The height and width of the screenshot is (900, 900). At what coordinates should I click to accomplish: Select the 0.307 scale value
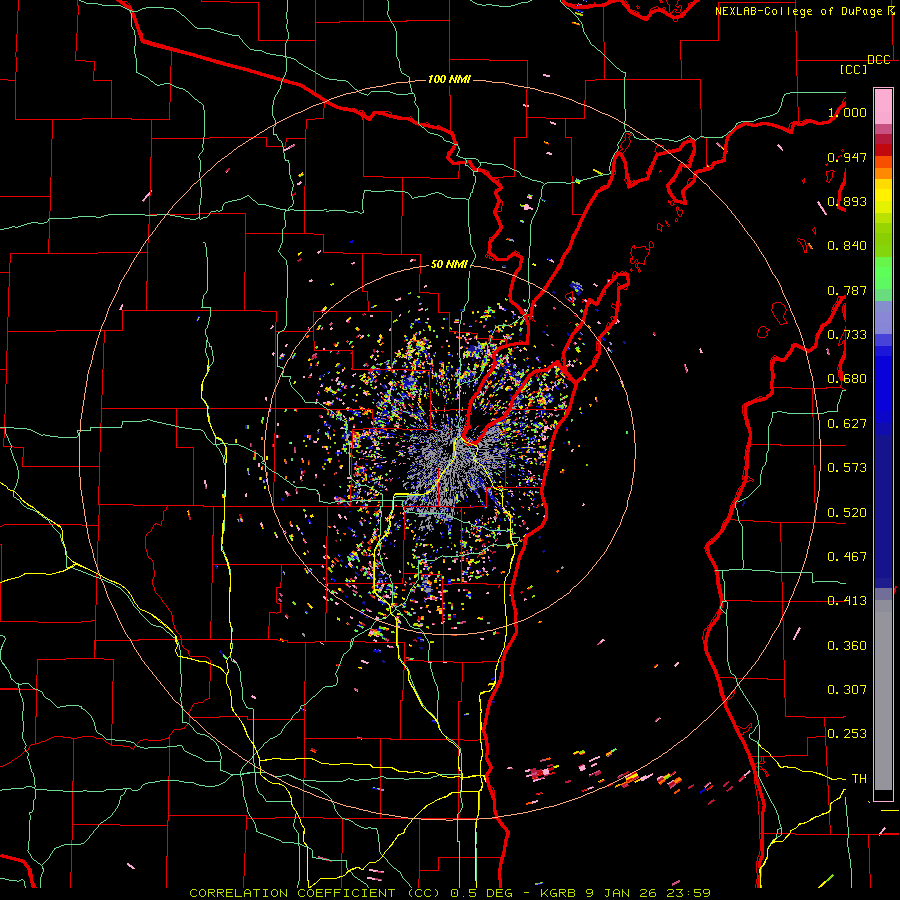pos(847,690)
